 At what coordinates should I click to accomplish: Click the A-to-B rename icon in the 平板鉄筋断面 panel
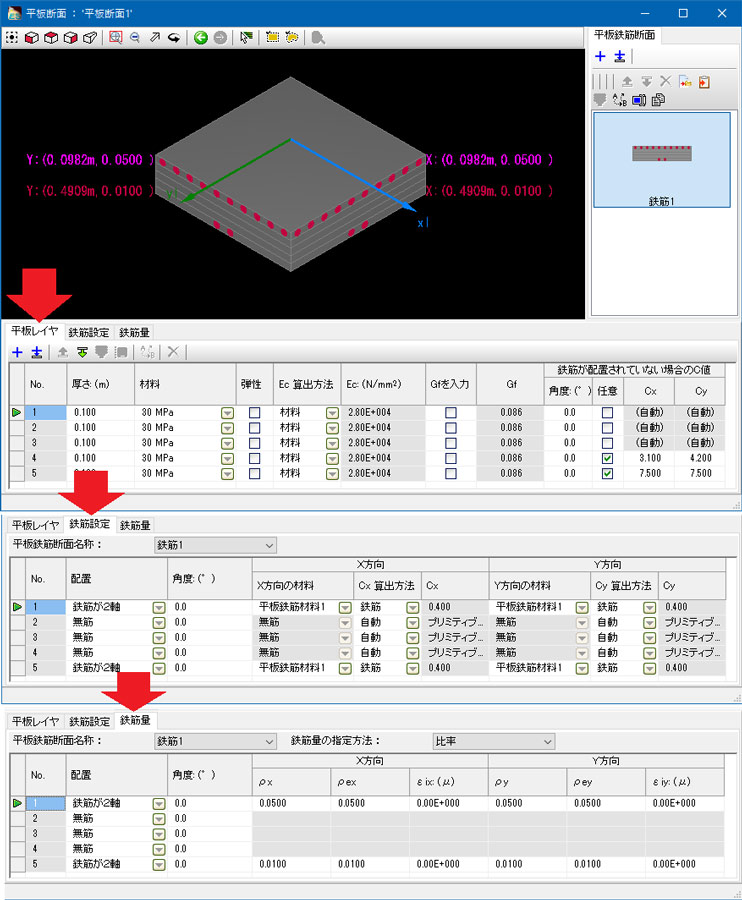click(620, 100)
